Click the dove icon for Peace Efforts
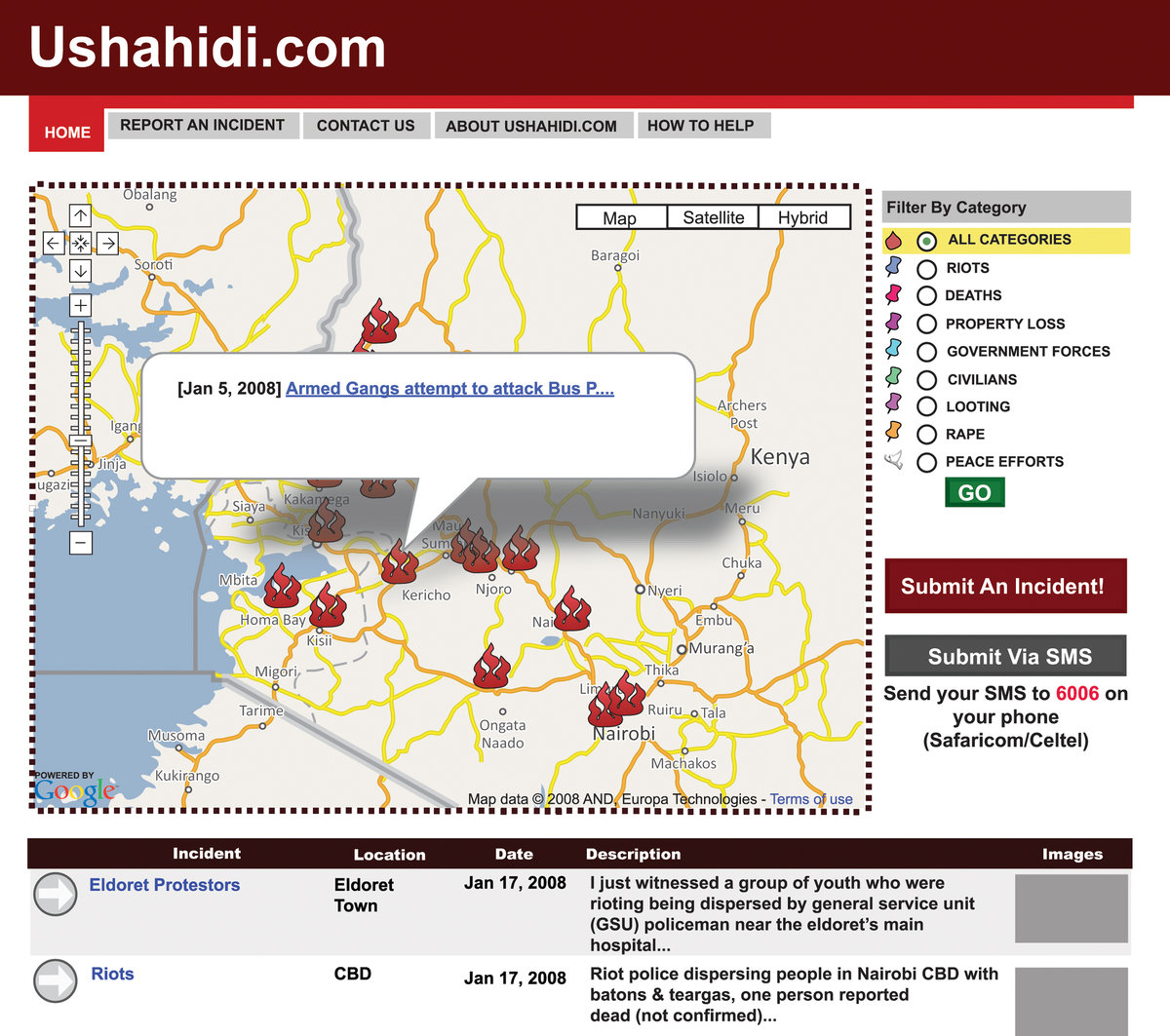The height and width of the screenshot is (1036, 1170). 893,460
